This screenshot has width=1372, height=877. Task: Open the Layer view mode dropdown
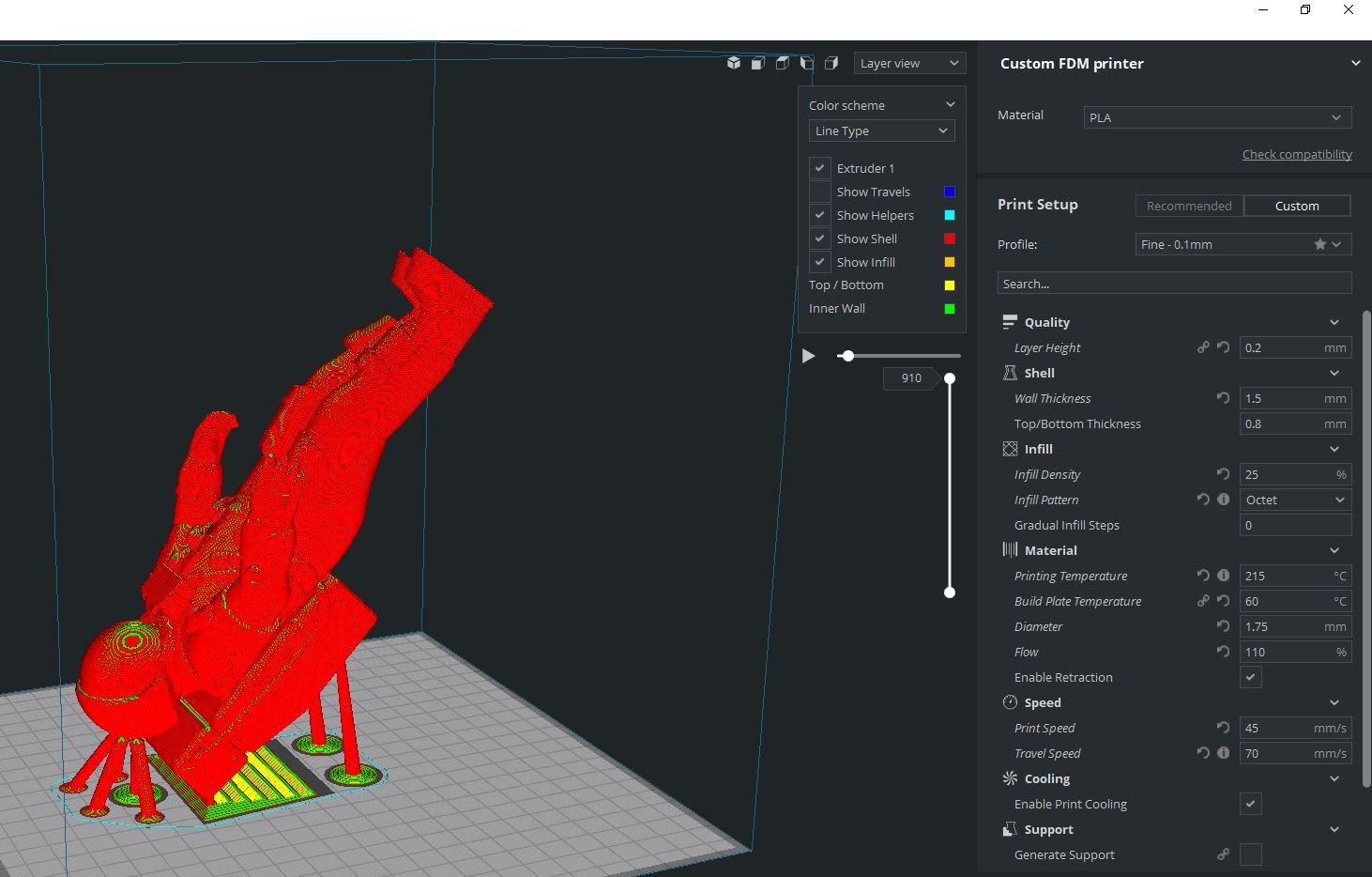tap(908, 63)
